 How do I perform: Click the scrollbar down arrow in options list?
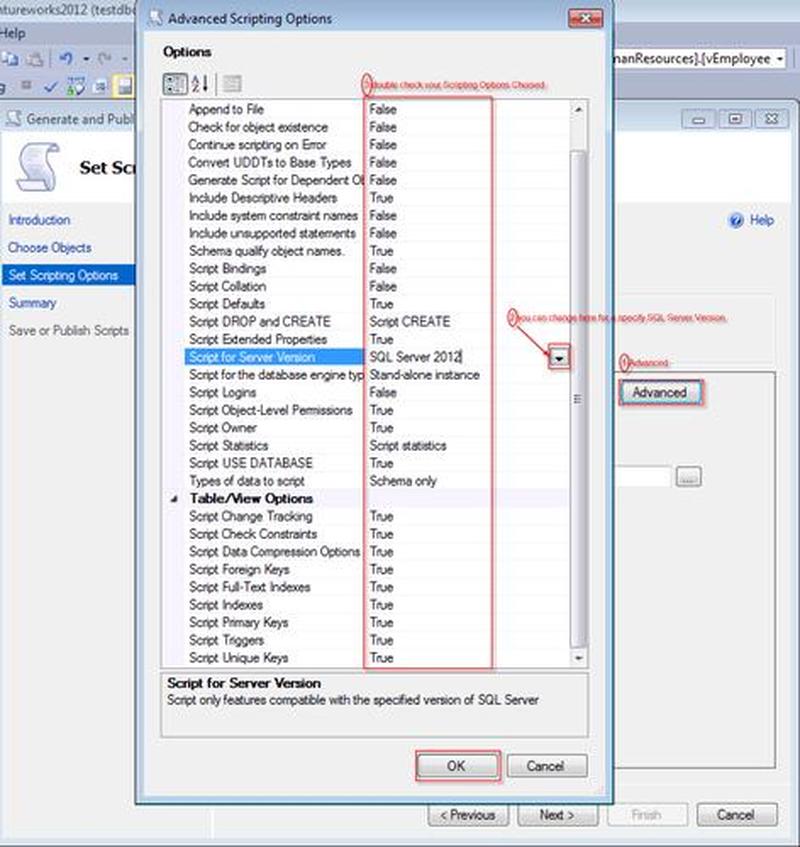coord(578,658)
